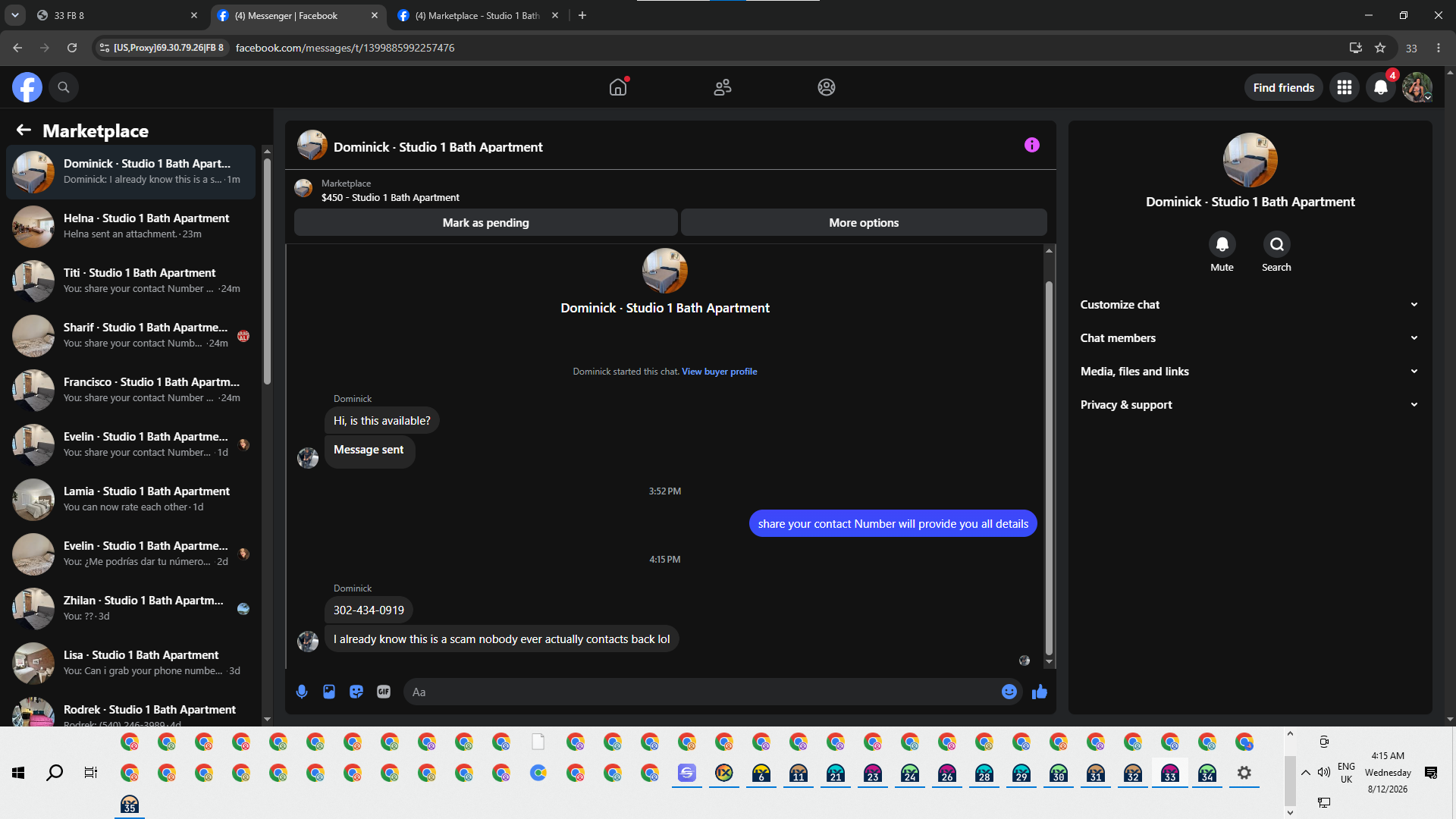Open Titi Studio 1 Bath Apartment chat
This screenshot has height=819, width=1456.
pos(131,281)
